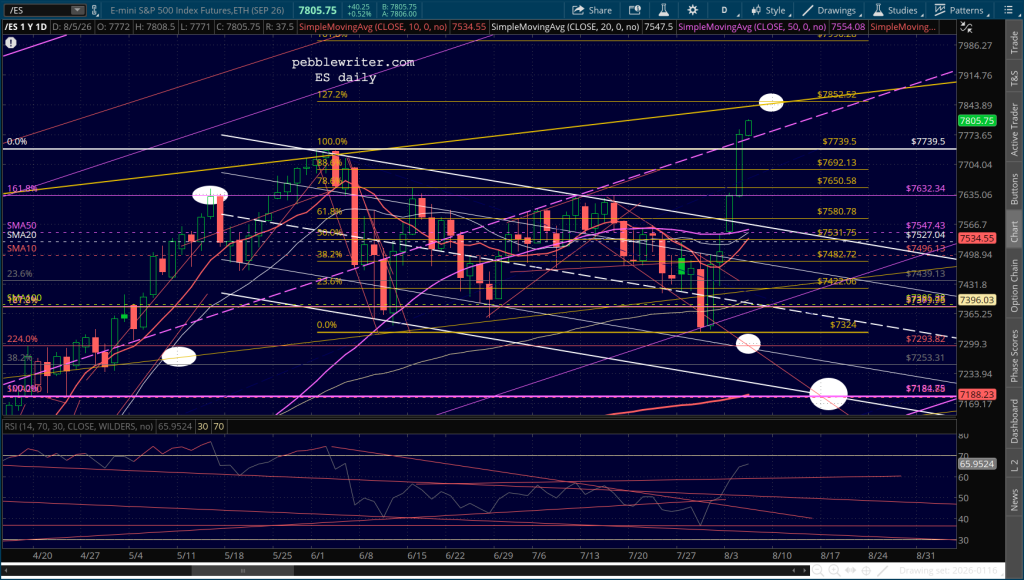Open chart settings gear icon
Viewport: 1024px width, 580px height.
pos(692,10)
